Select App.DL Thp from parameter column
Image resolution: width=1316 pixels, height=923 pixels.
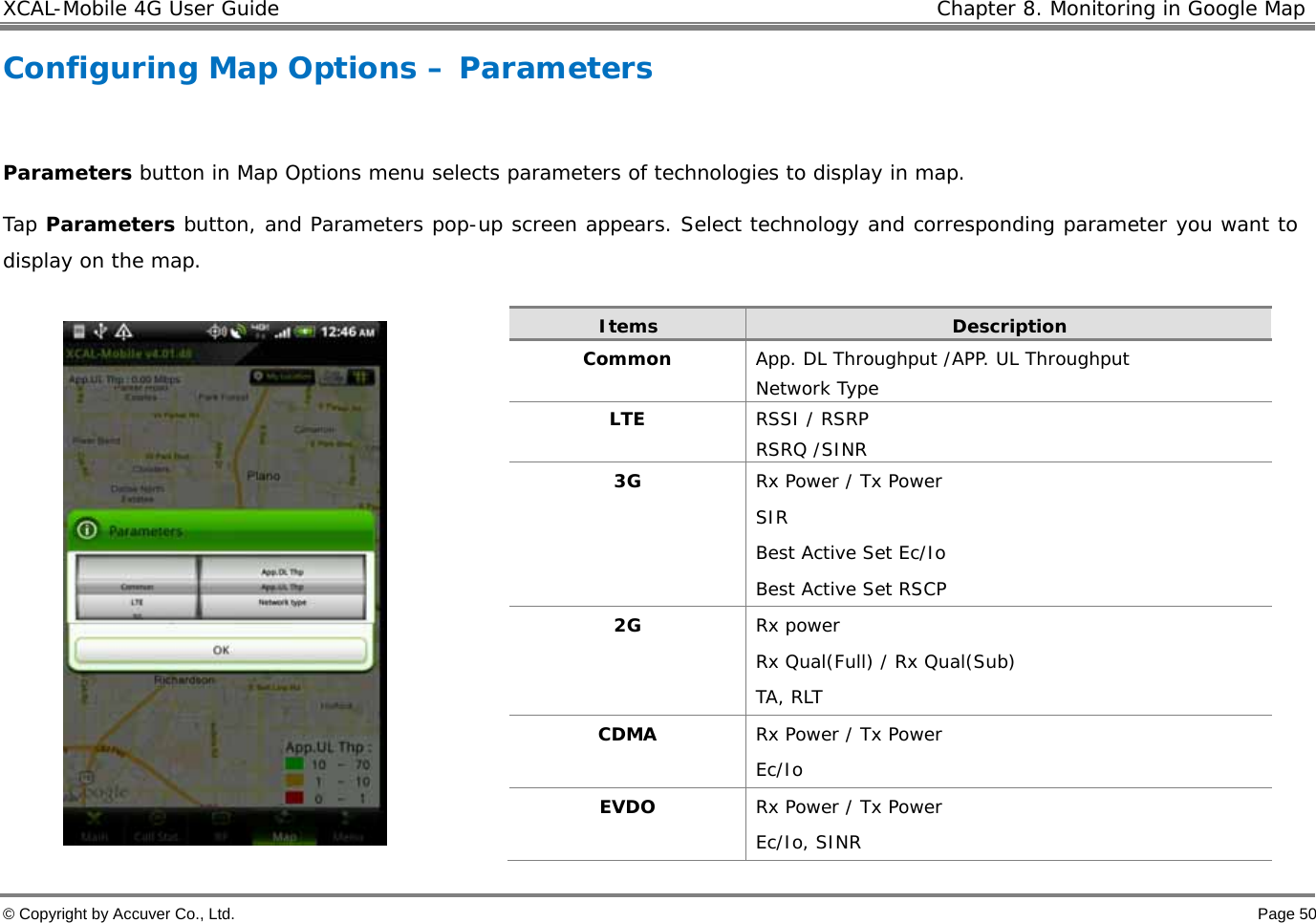pyautogui.click(x=283, y=572)
